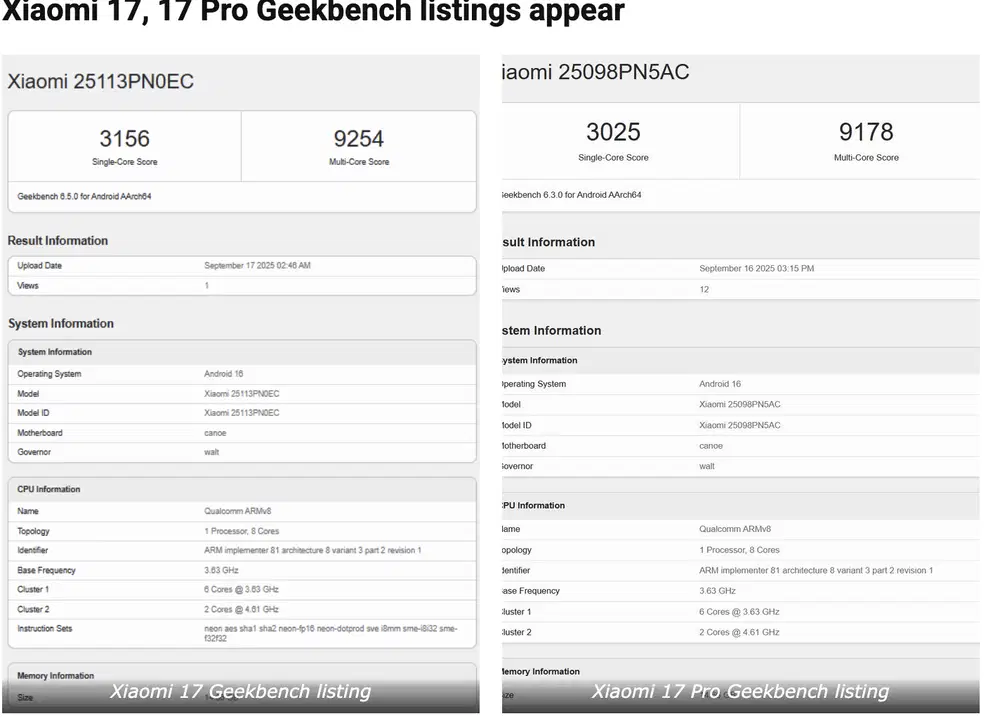Click the article headline about Geekbench listings

click(313, 12)
